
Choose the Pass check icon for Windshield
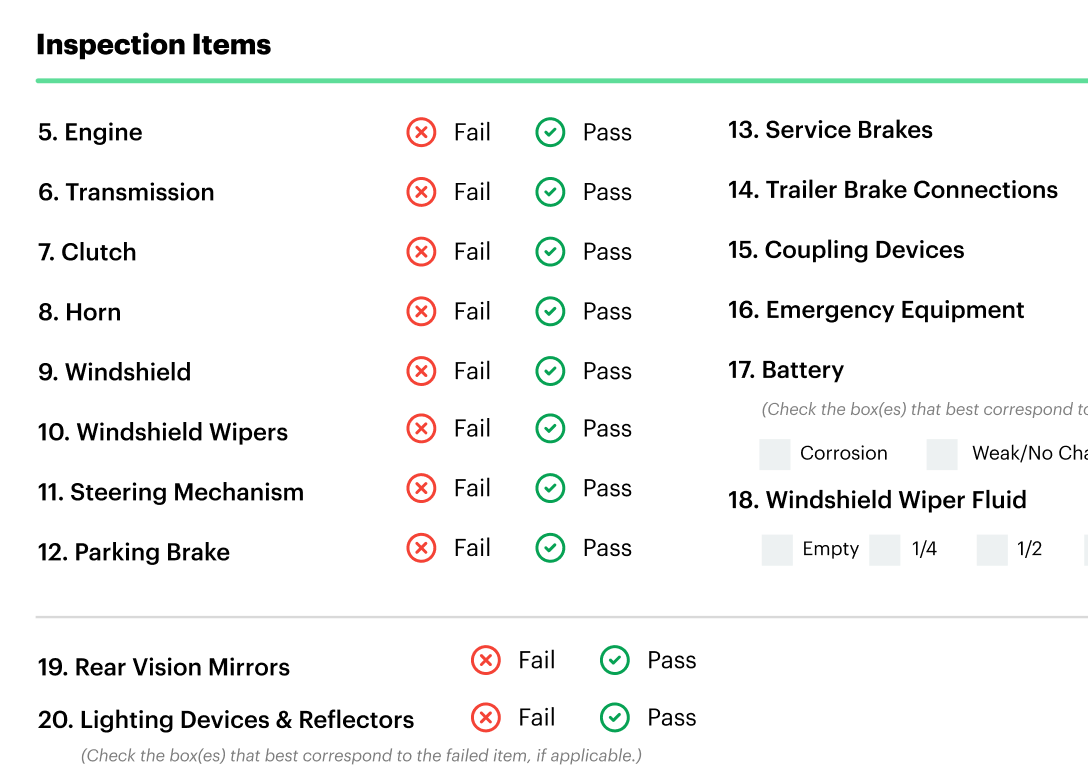point(550,370)
